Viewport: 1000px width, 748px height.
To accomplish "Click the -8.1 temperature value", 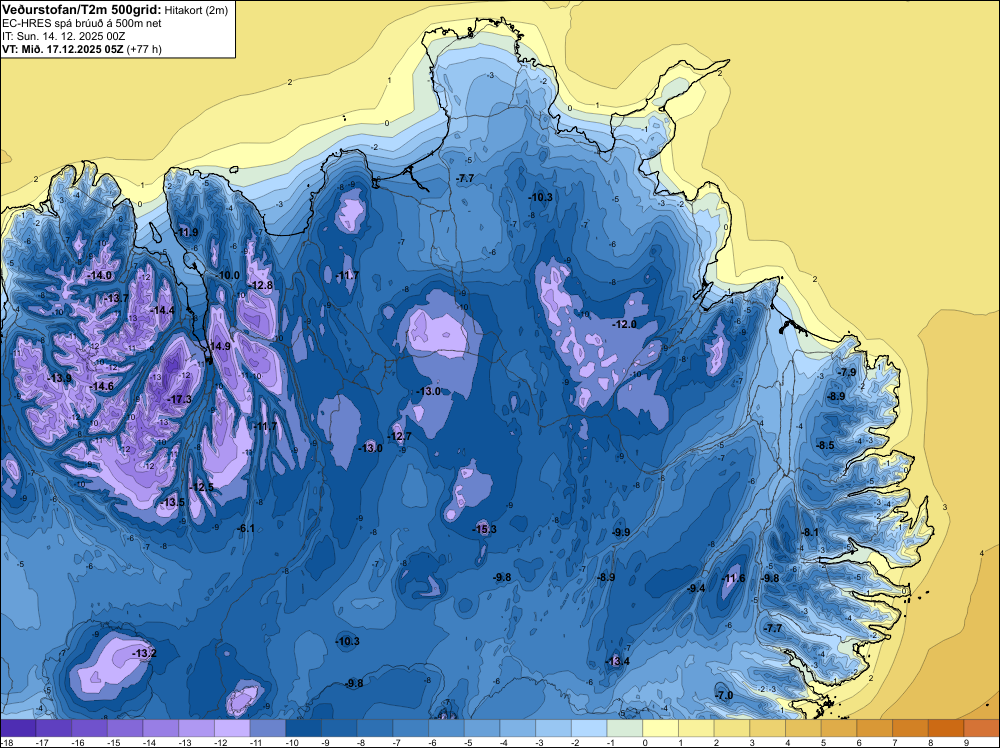I will coord(809,532).
